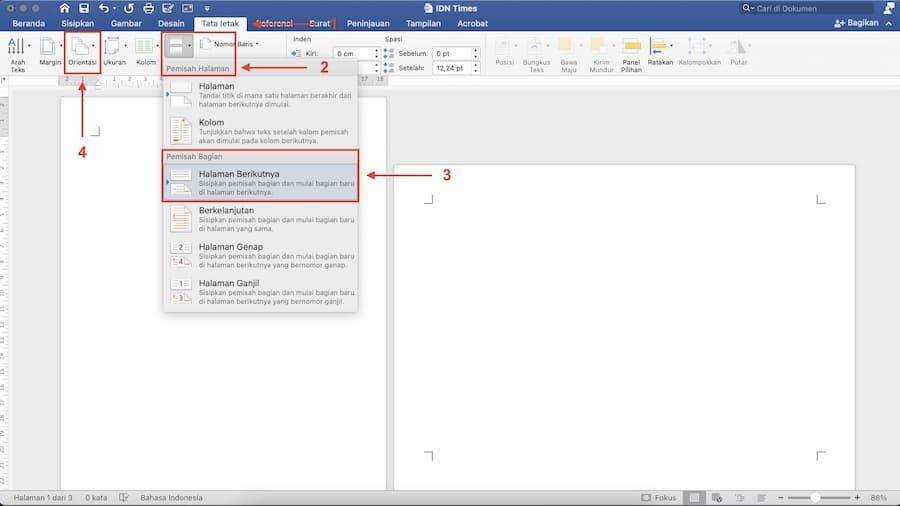Choose the Kolom column break option
This screenshot has height=506, width=900.
click(260, 131)
